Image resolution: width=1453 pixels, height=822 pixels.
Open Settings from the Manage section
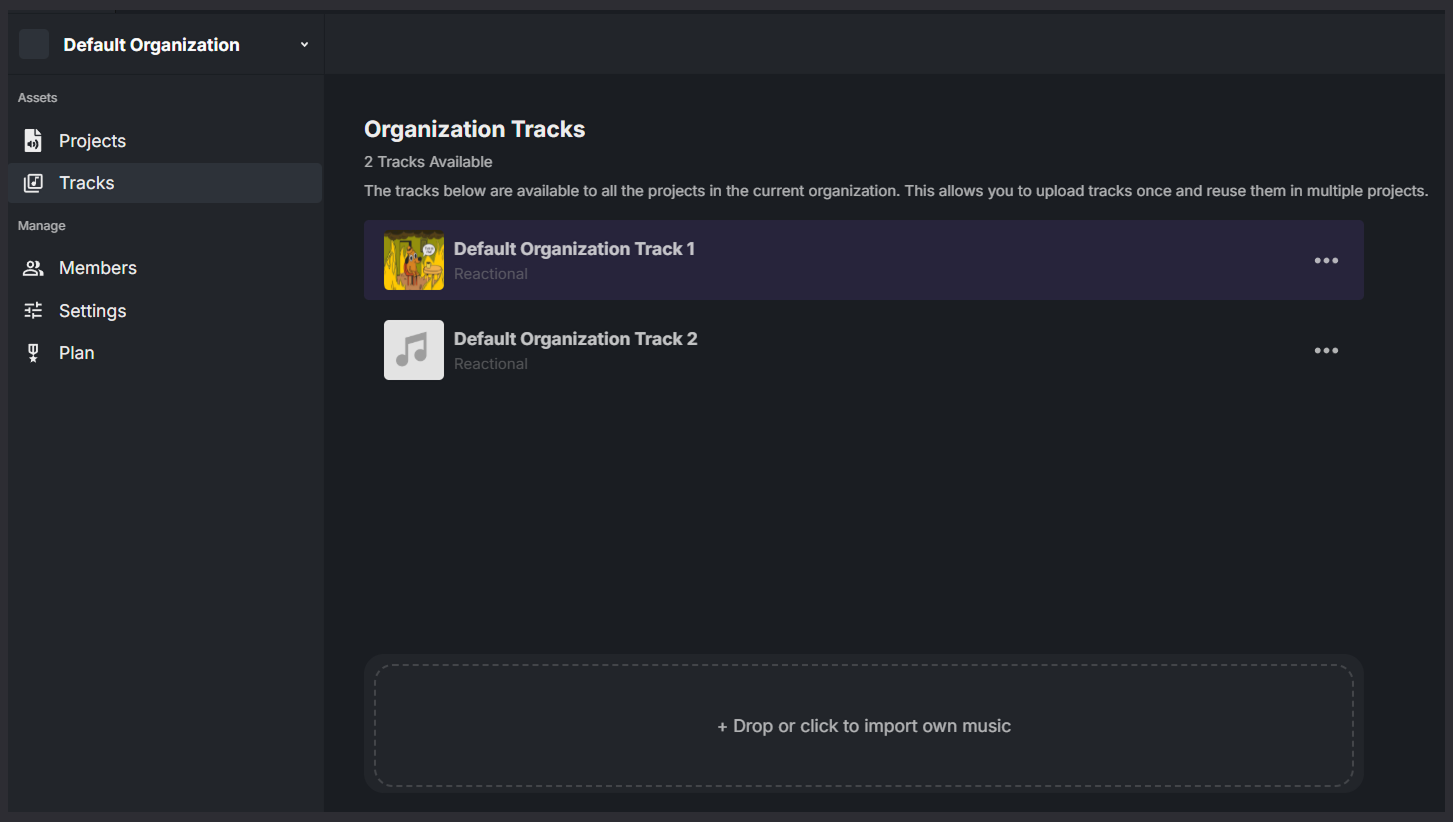click(x=92, y=310)
